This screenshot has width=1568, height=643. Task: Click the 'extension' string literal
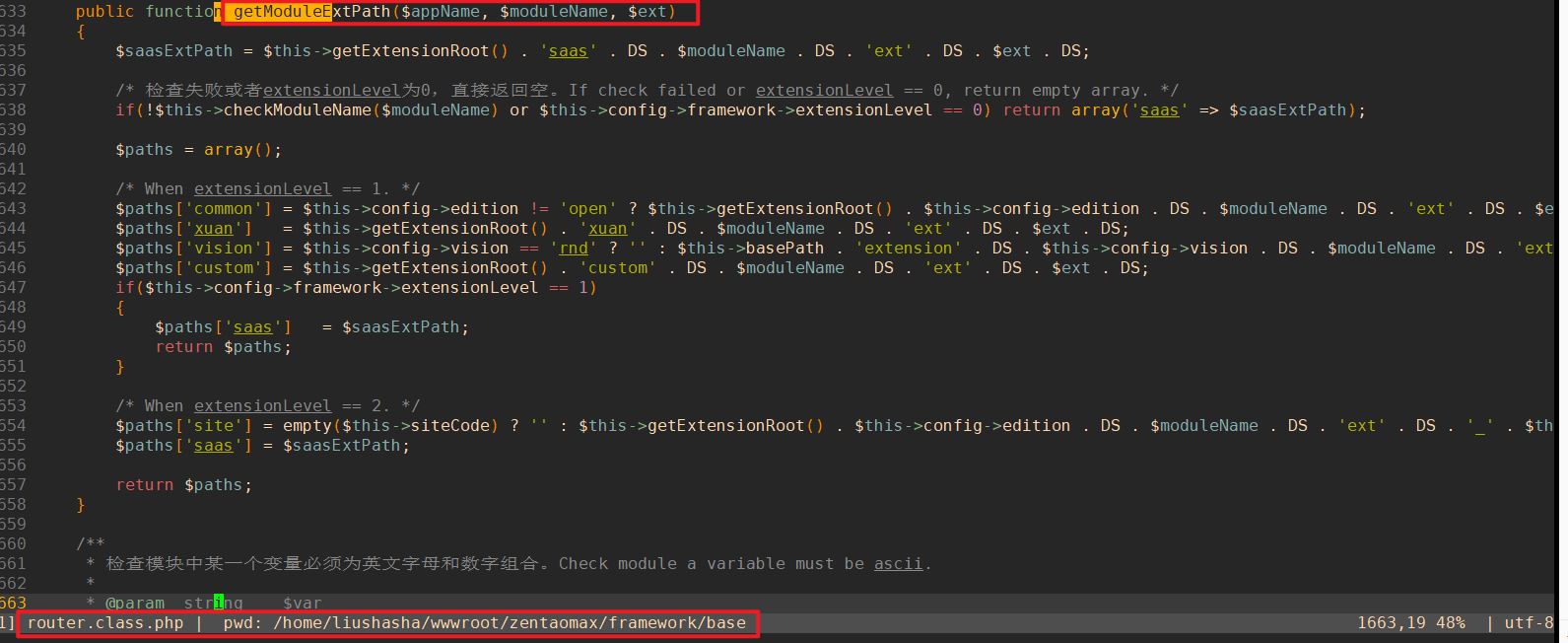coord(909,249)
